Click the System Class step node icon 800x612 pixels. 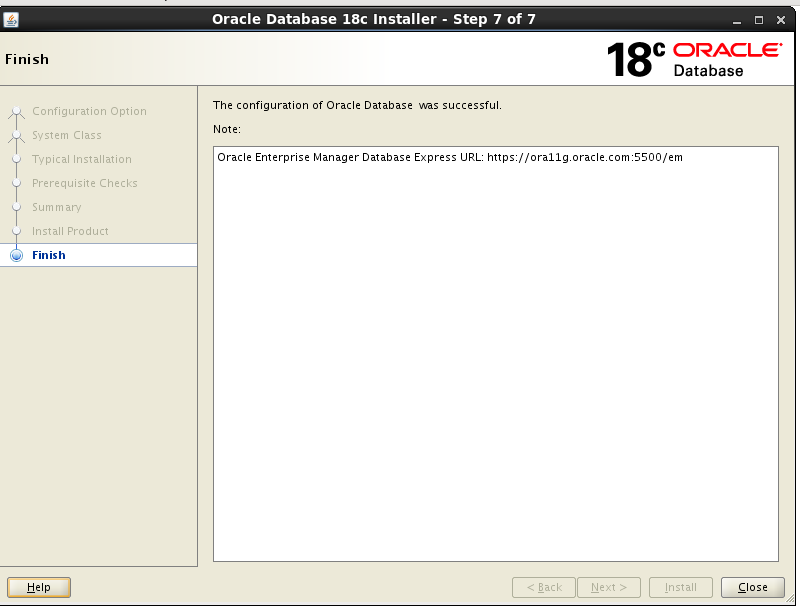click(x=16, y=135)
